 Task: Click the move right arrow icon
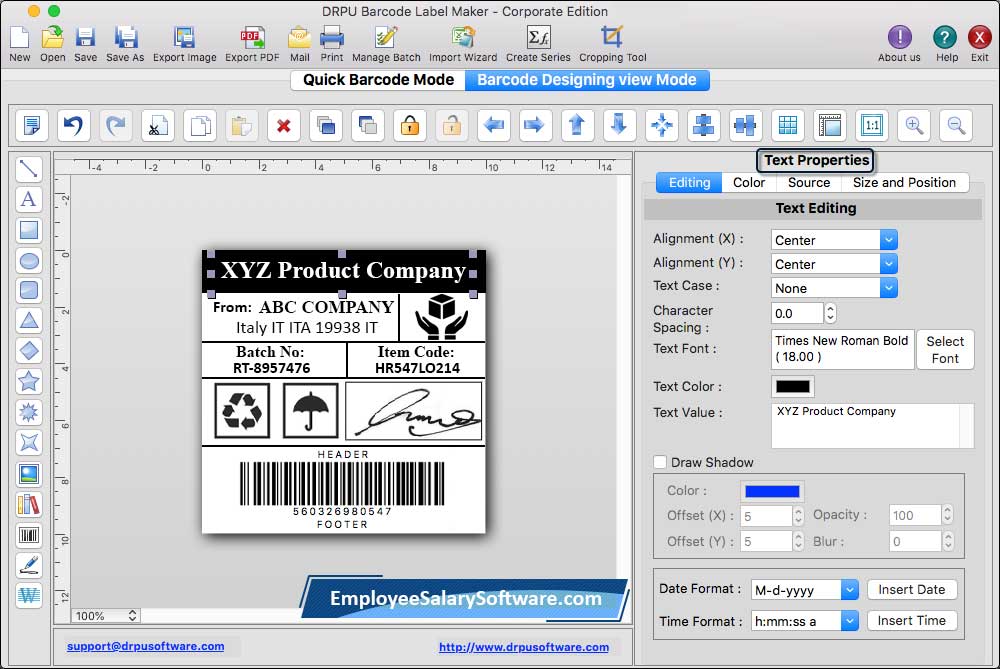coord(534,125)
